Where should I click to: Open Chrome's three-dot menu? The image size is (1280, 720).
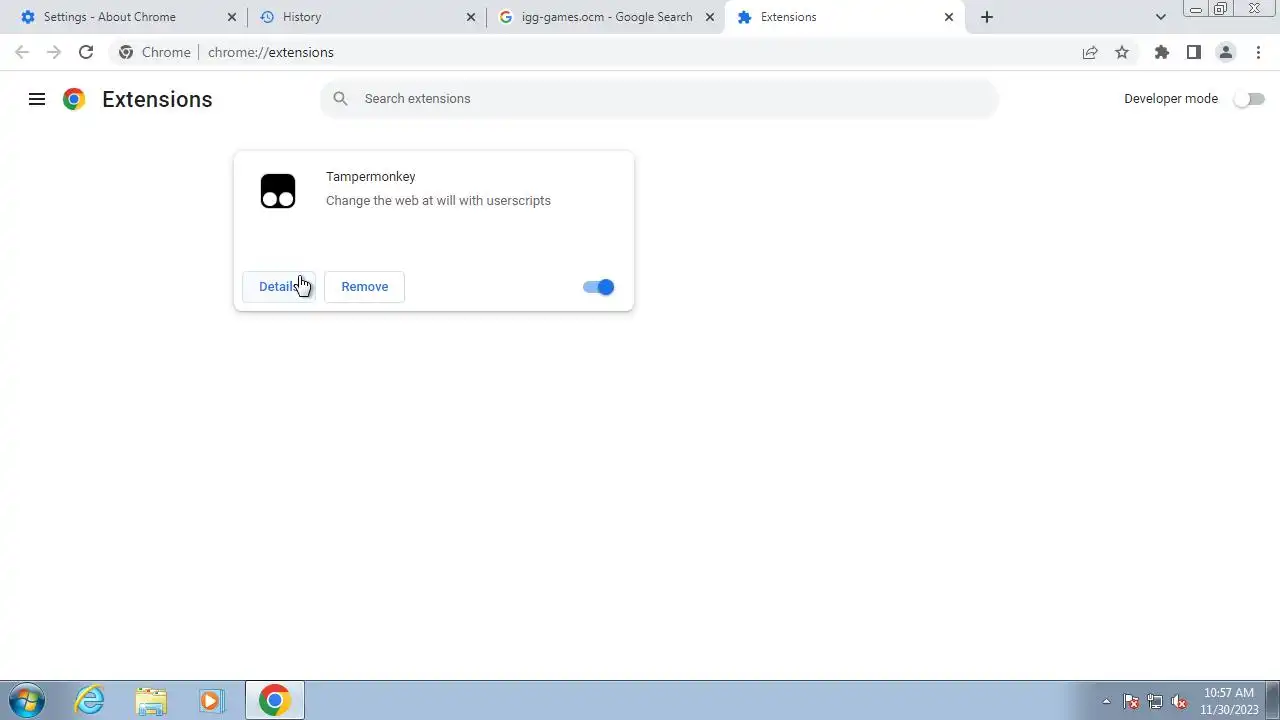(1258, 52)
